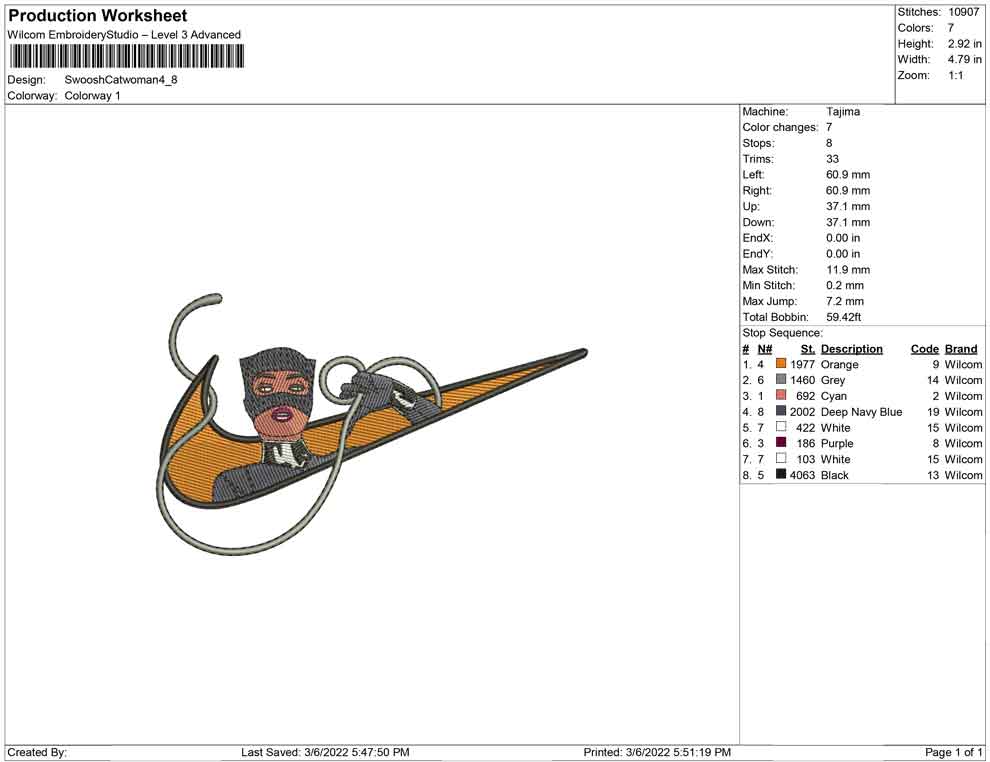The image size is (990, 762).
Task: Select the Width value '4.79 in'
Action: point(965,59)
